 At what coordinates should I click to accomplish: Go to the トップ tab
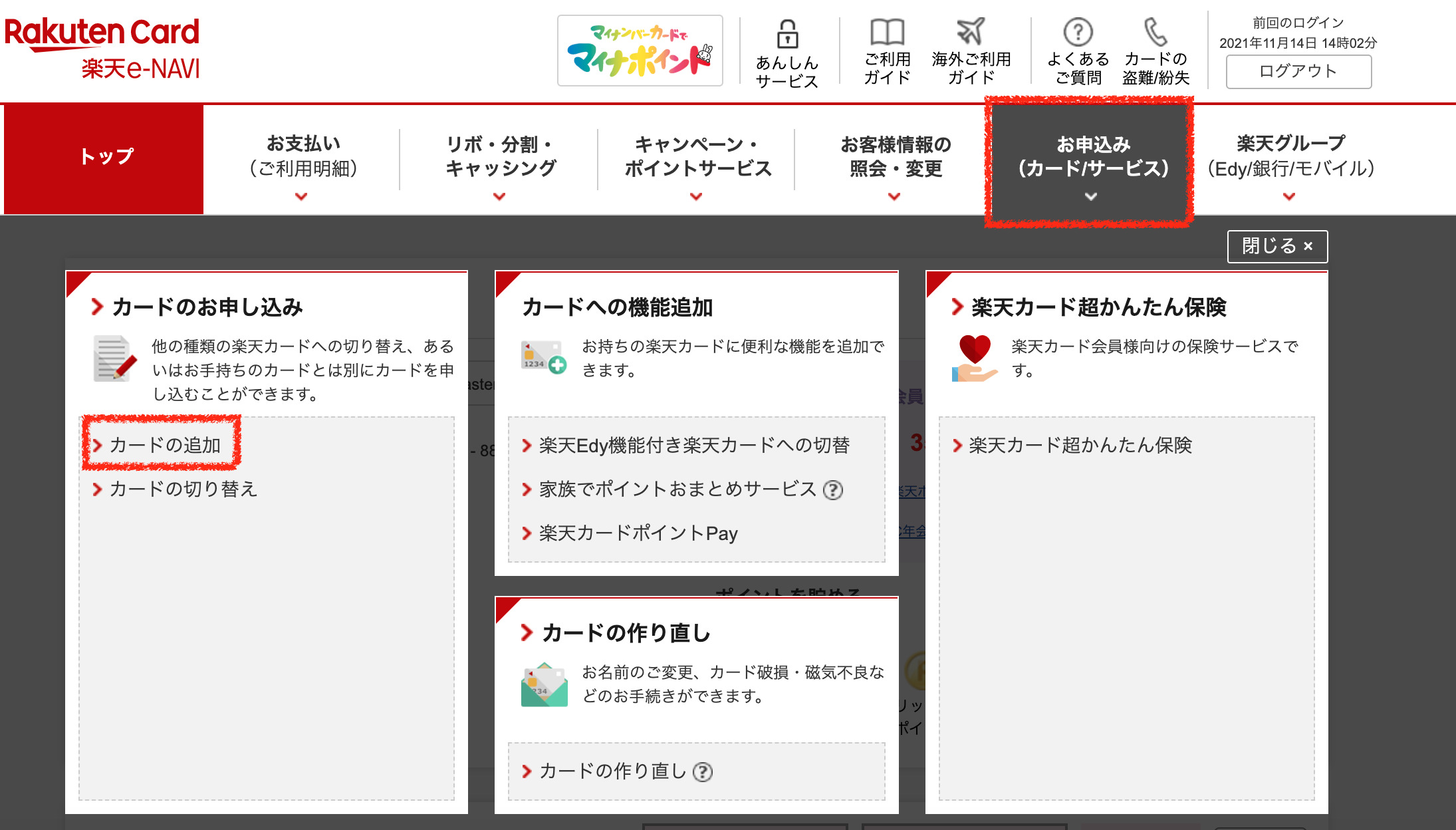[104, 159]
